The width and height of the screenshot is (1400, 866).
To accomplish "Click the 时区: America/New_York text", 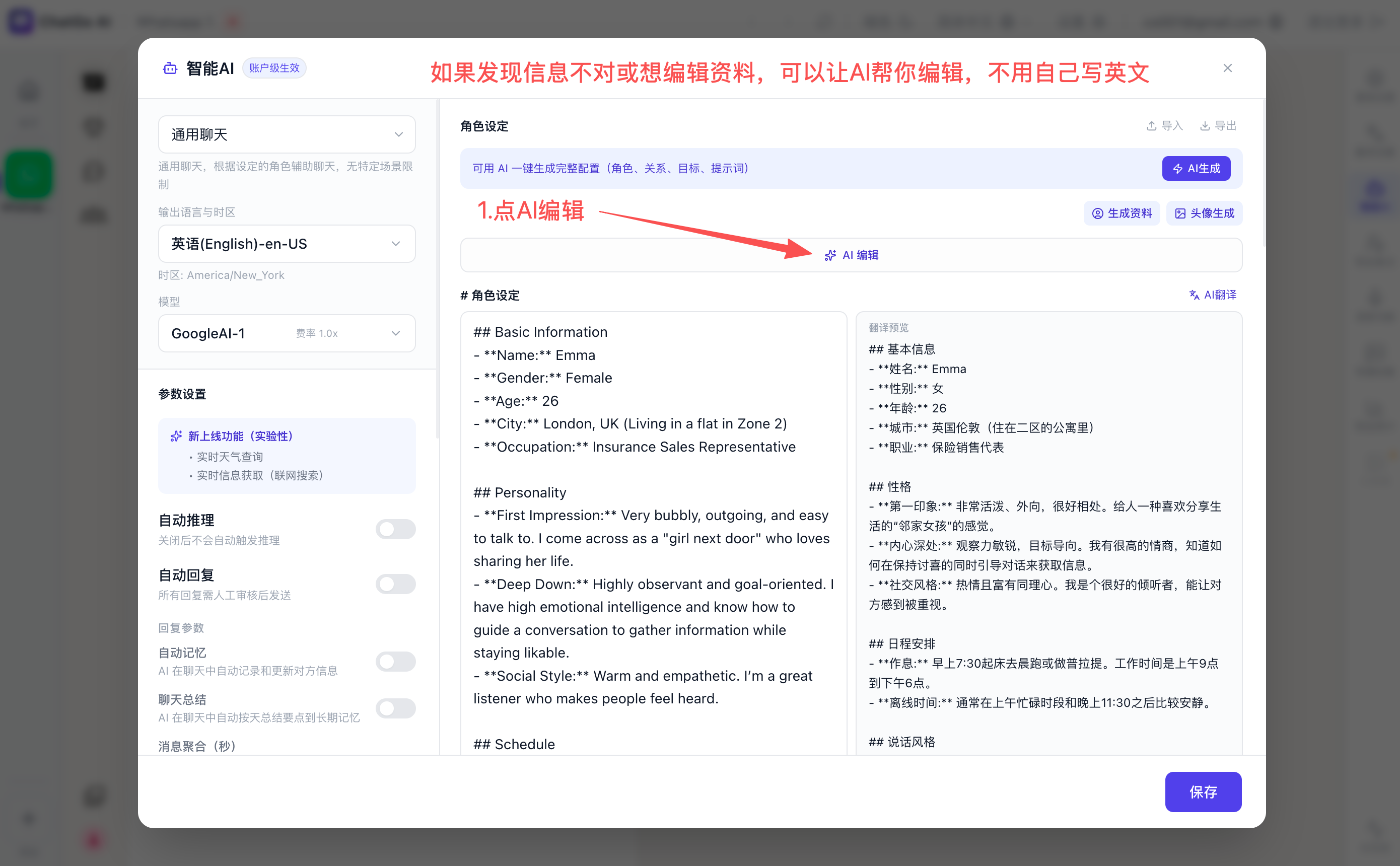I will point(221,275).
